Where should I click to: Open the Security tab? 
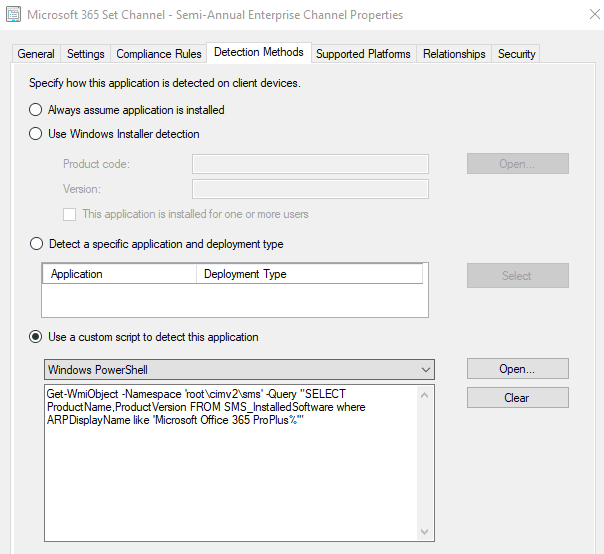516,54
